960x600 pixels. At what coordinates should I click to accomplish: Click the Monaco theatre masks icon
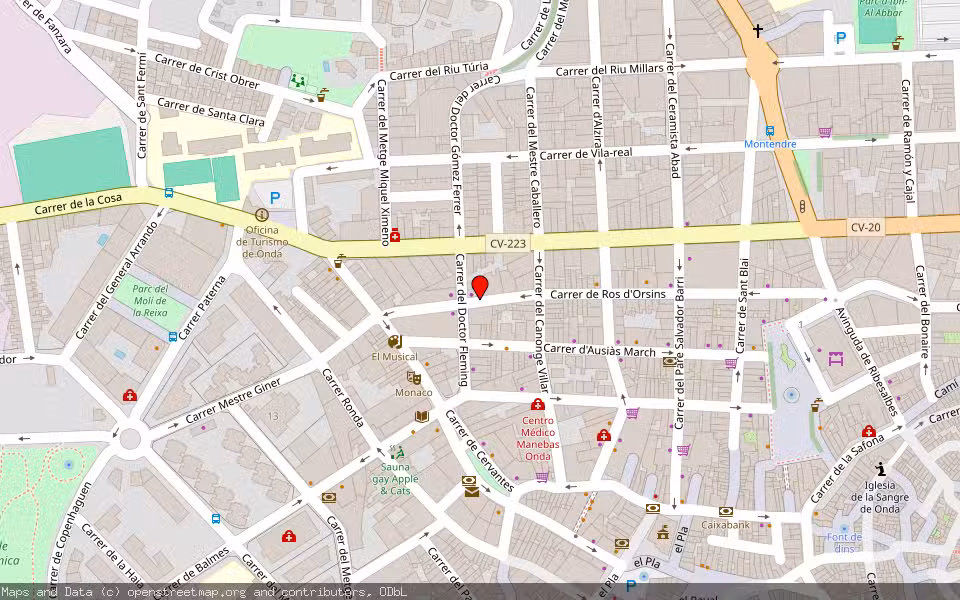click(413, 378)
